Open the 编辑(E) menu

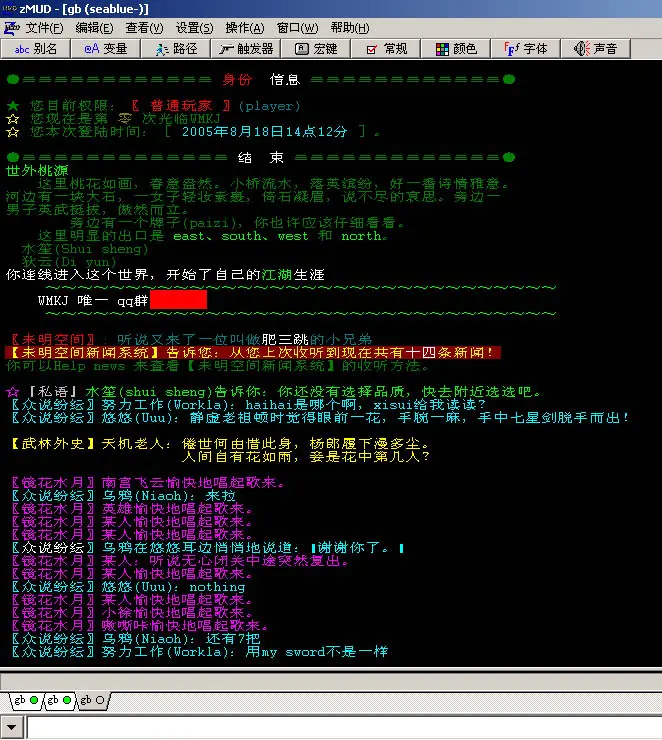[94, 28]
